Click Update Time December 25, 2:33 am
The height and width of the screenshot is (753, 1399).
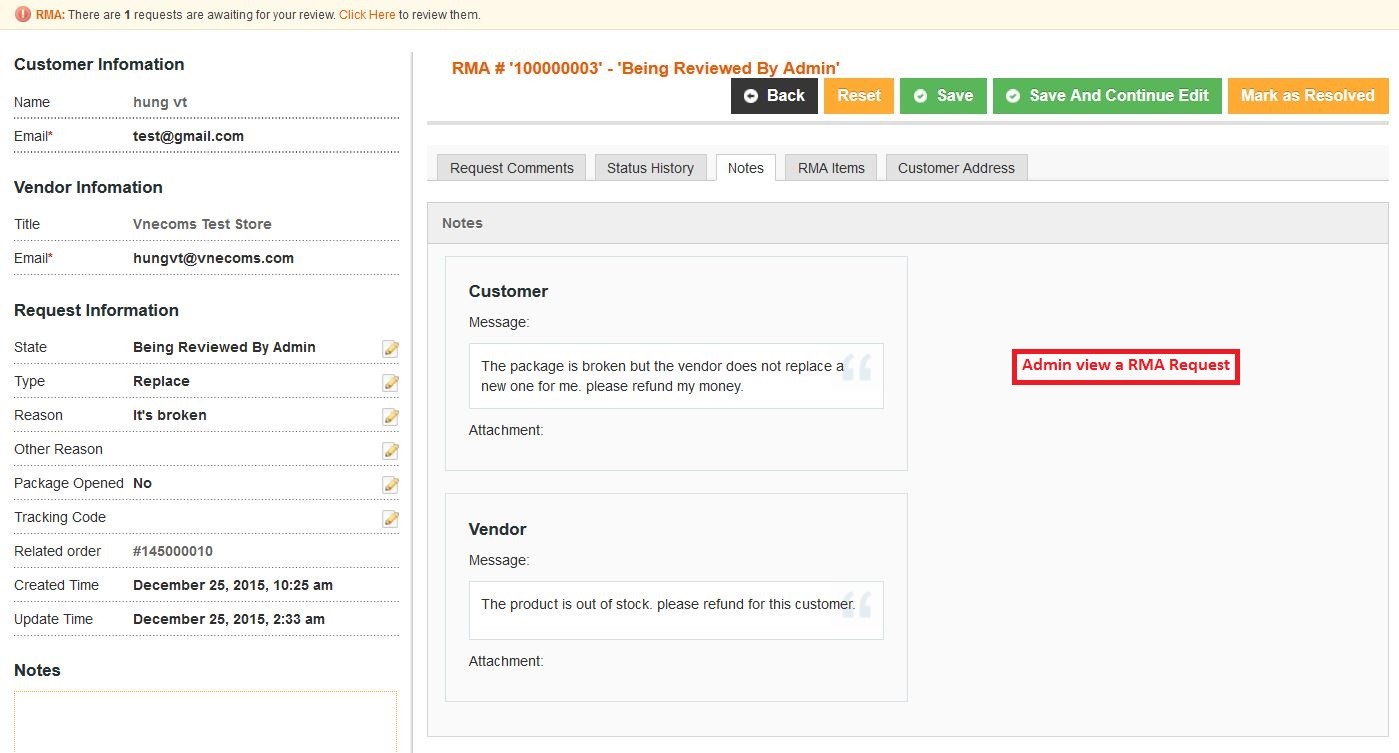pos(229,619)
